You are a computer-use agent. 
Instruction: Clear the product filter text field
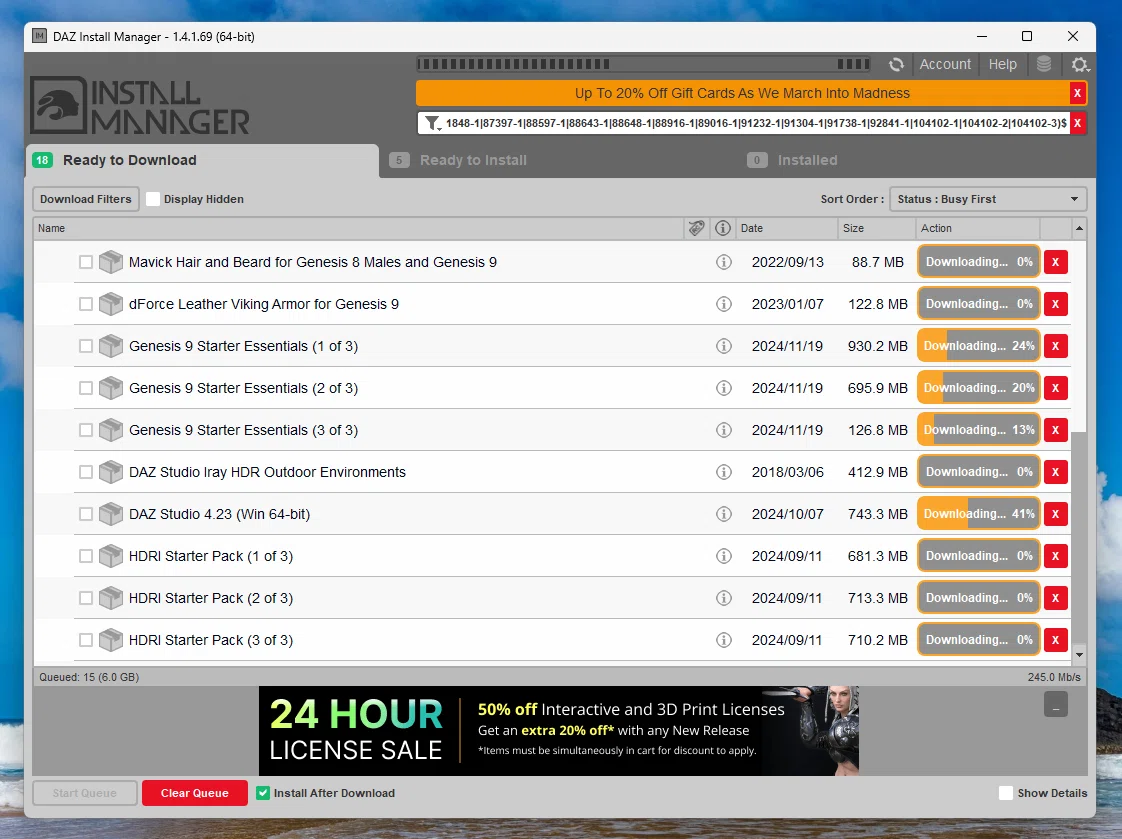coord(1077,123)
